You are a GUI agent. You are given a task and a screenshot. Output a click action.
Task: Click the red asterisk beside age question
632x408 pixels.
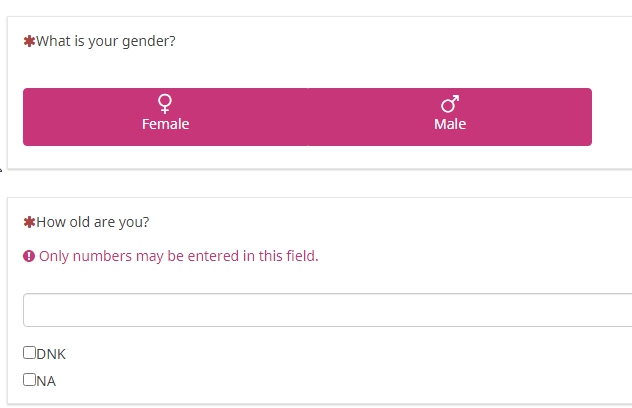(x=29, y=222)
